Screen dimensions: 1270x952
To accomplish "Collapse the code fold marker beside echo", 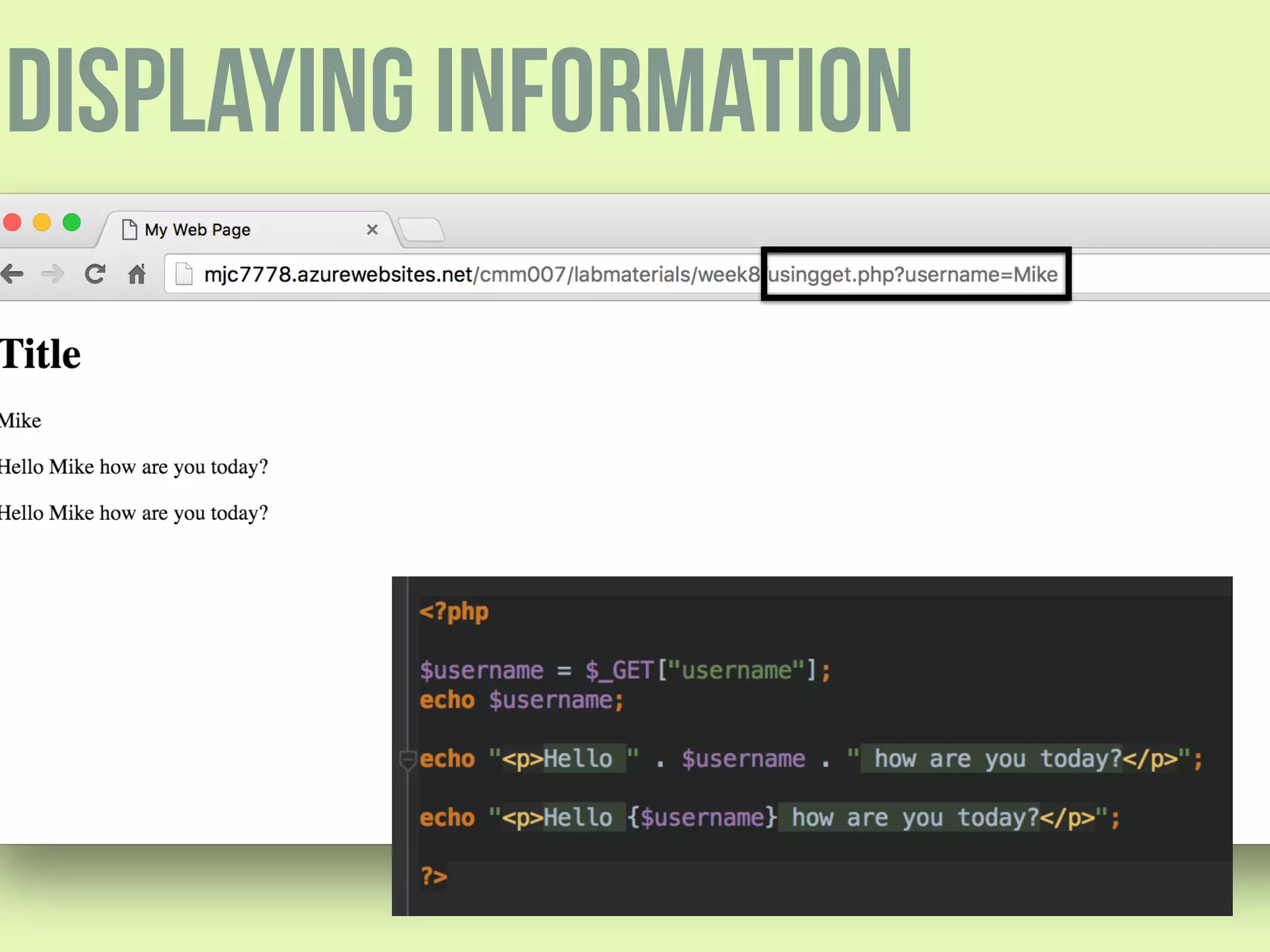I will pyautogui.click(x=407, y=758).
